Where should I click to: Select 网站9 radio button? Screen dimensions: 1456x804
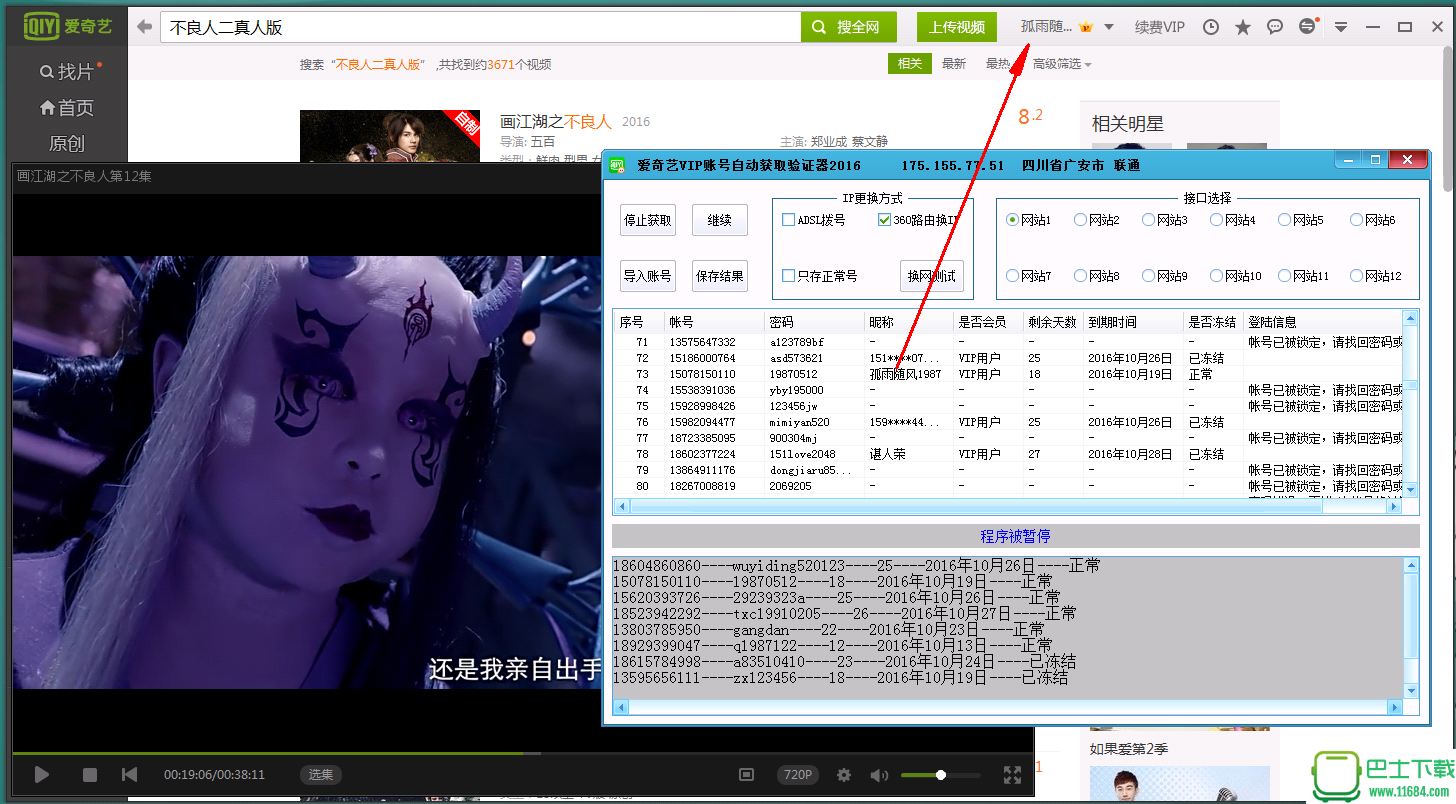1148,276
